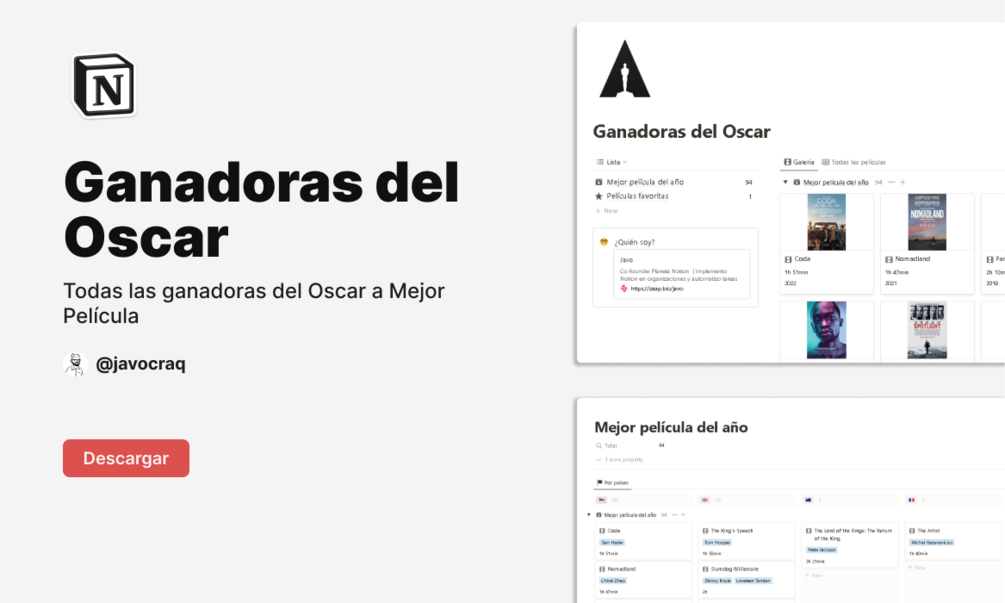Click the Moonlight poster with the blue face
The height and width of the screenshot is (603, 1005).
pyautogui.click(x=826, y=330)
